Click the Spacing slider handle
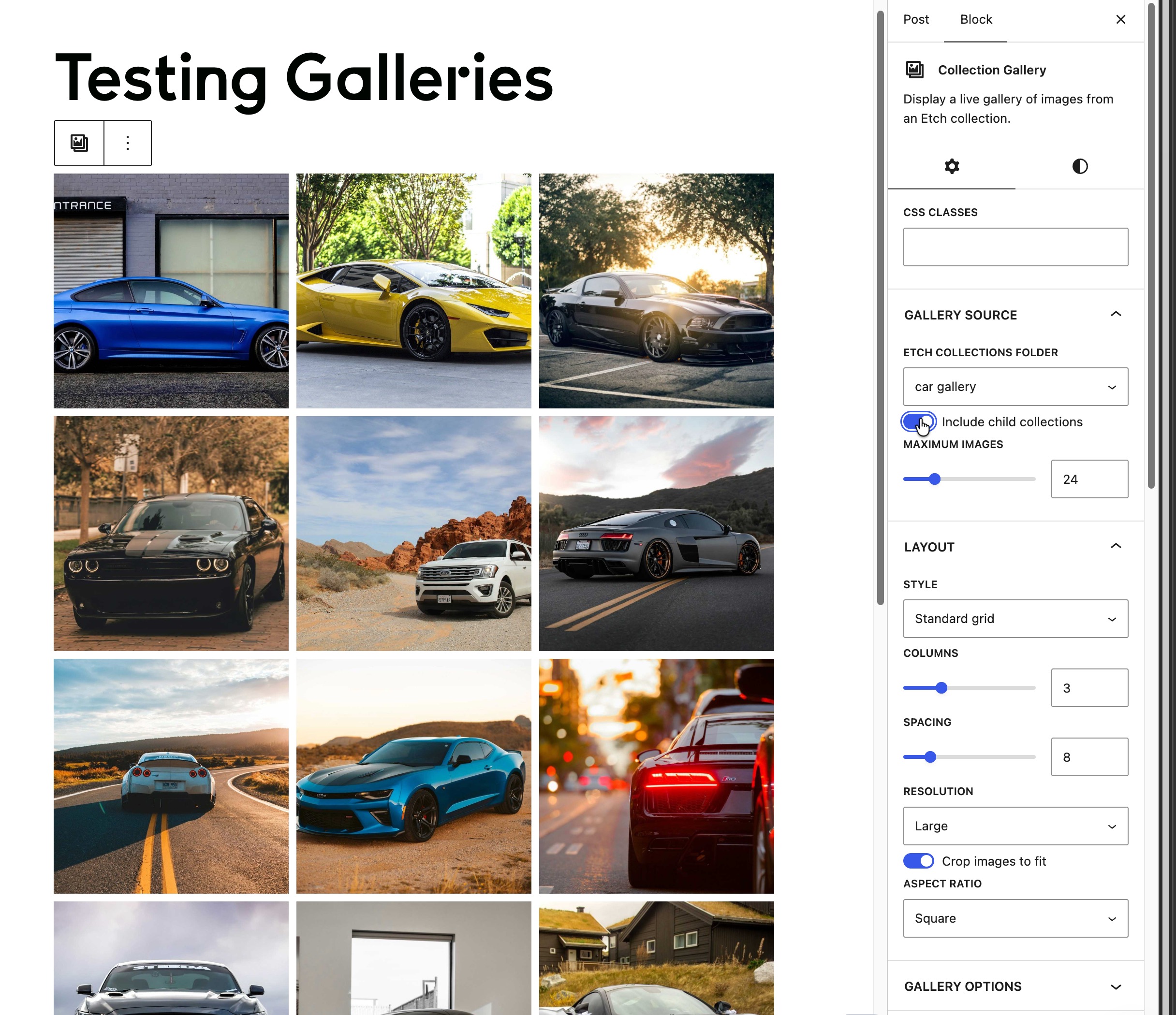Image resolution: width=1176 pixels, height=1015 pixels. 930,757
